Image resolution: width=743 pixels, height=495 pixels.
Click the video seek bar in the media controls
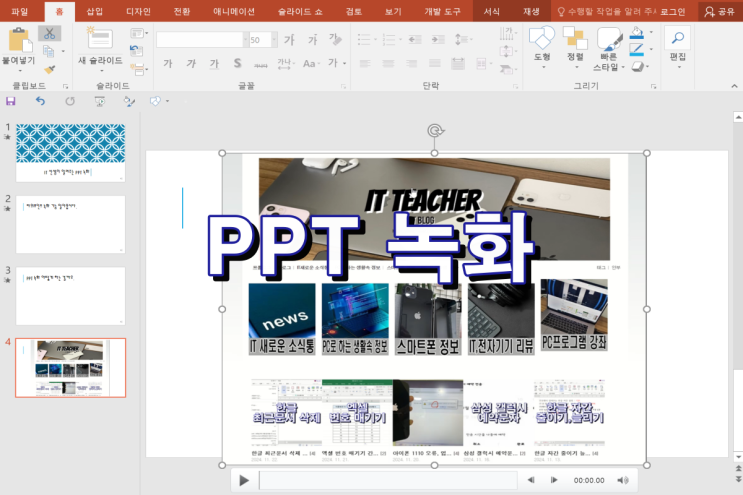pyautogui.click(x=388, y=480)
